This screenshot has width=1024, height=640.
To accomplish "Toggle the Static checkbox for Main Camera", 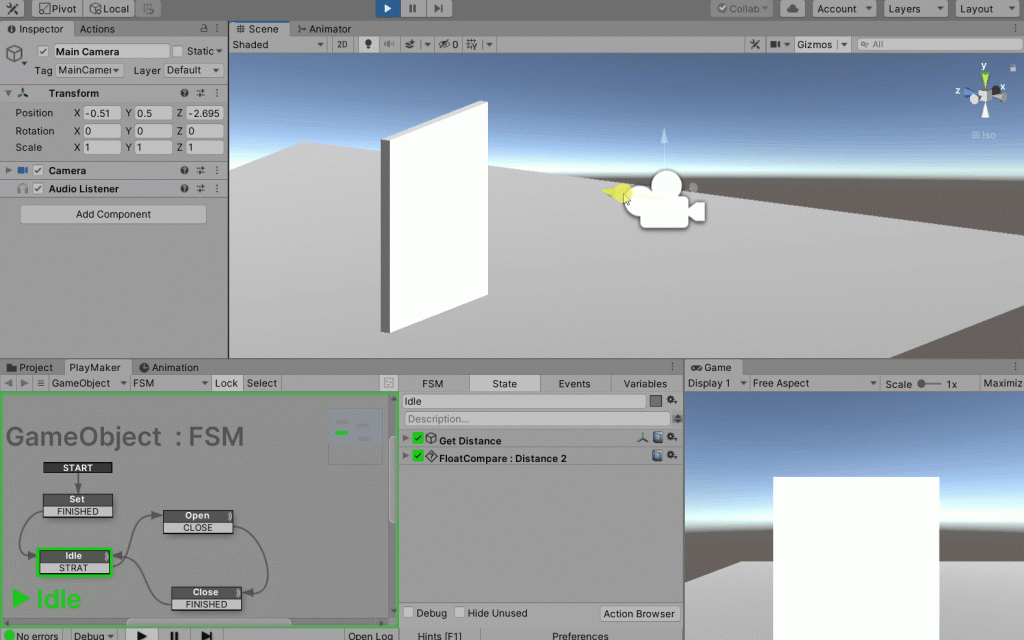I will pyautogui.click(x=175, y=50).
